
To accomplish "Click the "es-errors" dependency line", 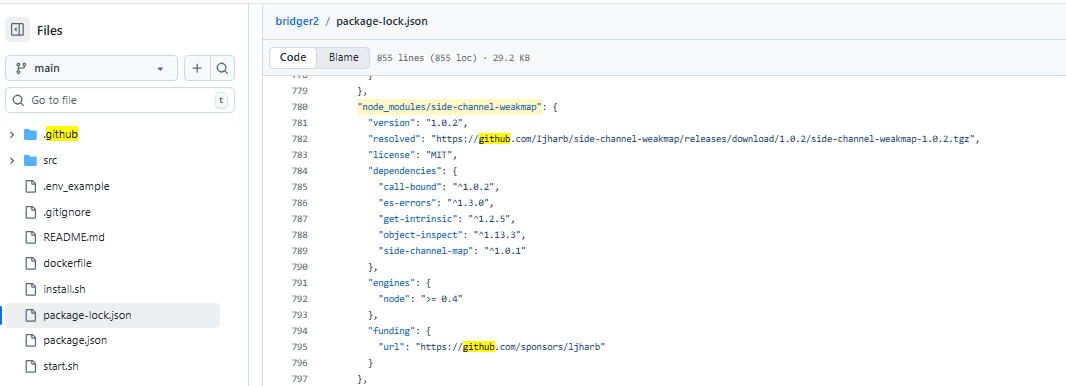I will (436, 203).
